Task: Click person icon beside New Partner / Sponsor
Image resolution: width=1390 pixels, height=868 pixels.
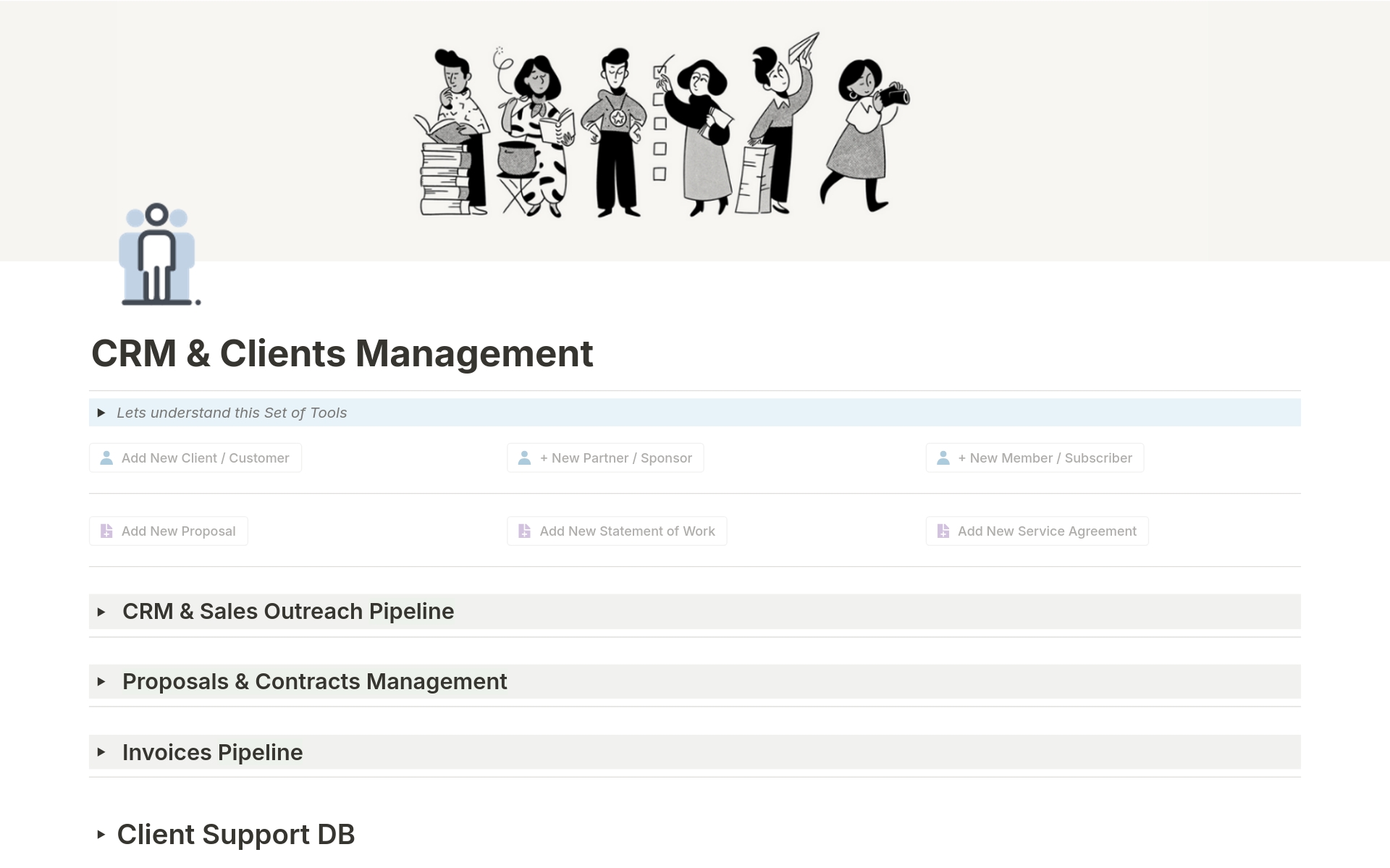Action: [525, 458]
